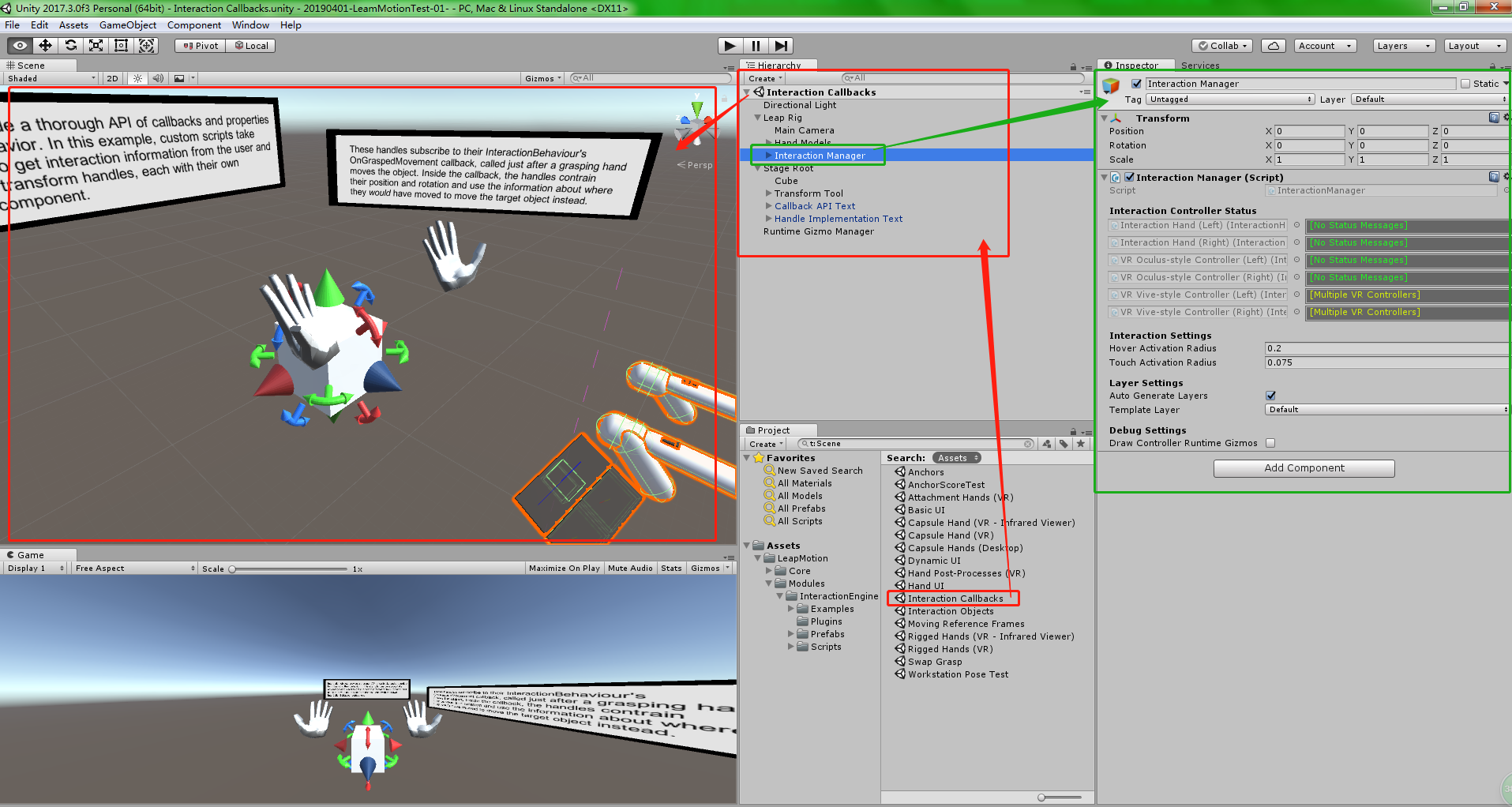1512x807 pixels.
Task: Switch to the Services tab
Action: point(1201,65)
